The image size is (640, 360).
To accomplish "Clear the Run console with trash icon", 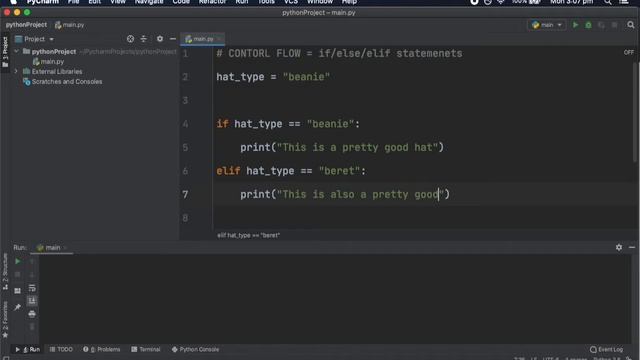I will point(32,327).
